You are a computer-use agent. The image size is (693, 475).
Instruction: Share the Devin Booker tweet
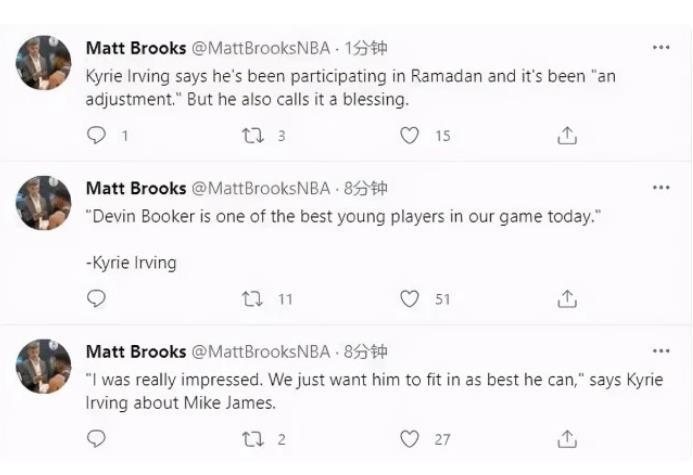[567, 298]
